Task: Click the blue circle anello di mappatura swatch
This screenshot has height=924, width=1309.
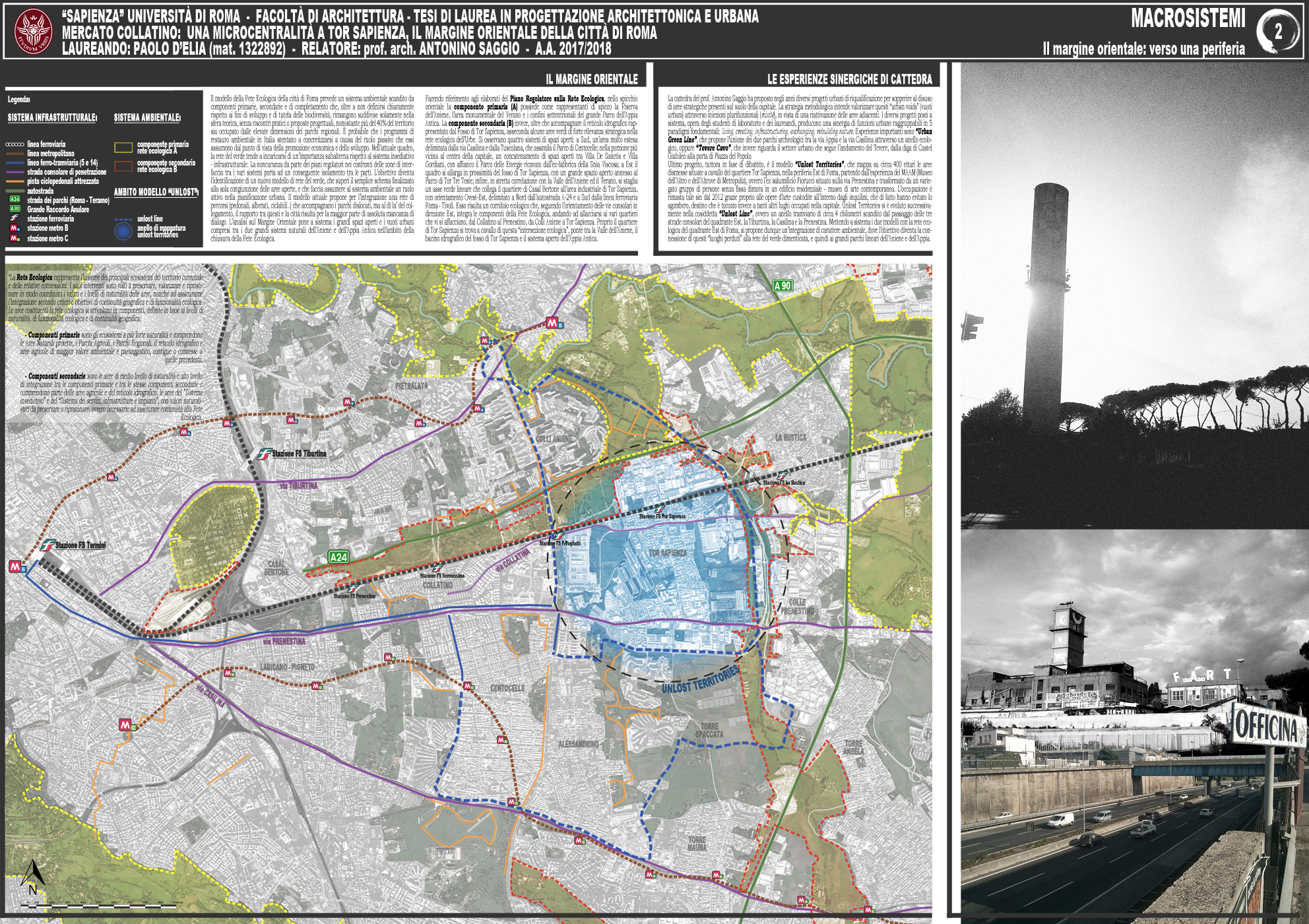Action: [123, 231]
